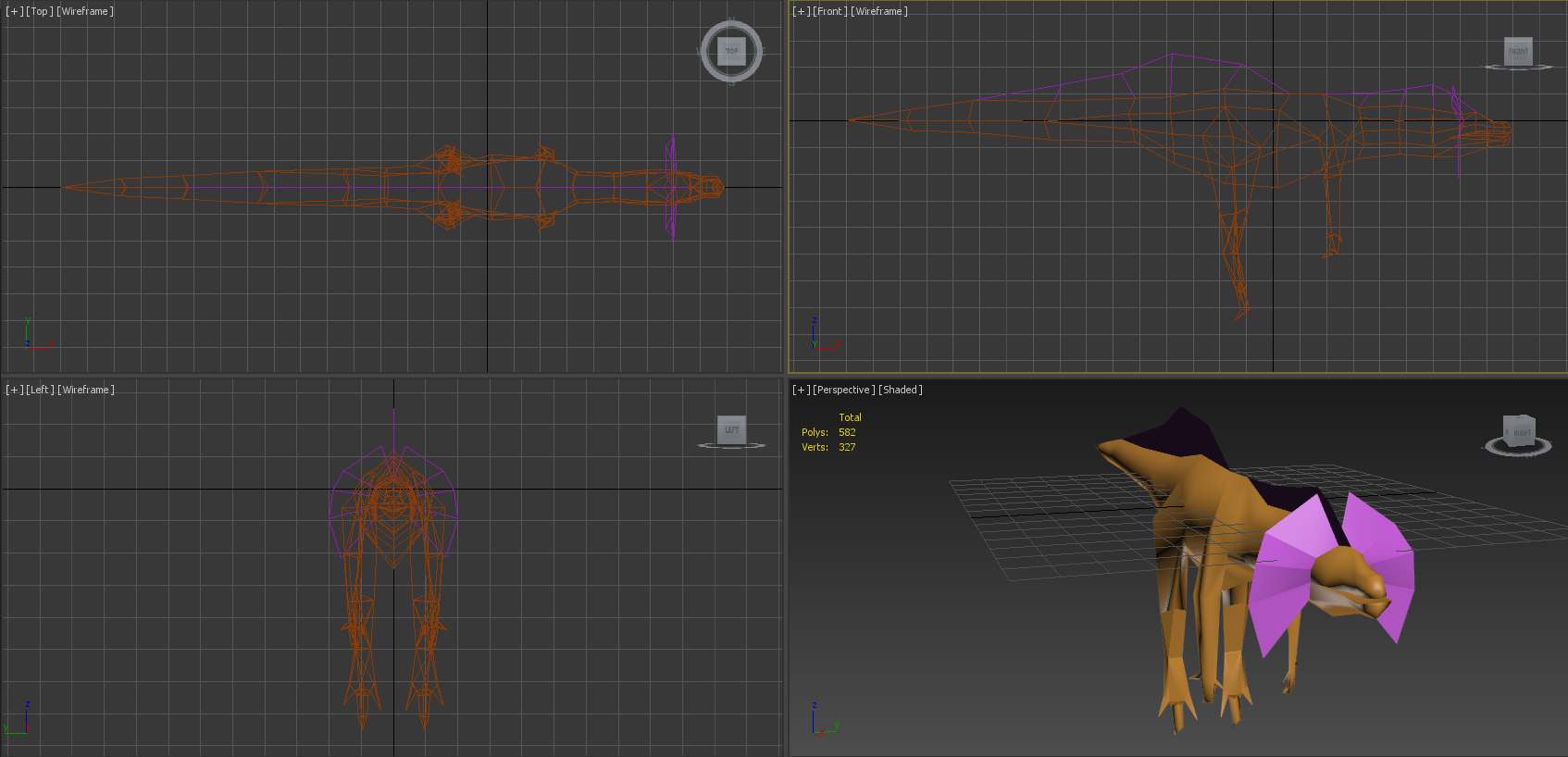Viewport: 1568px width, 757px height.
Task: Open the [+] general menu of the Top viewport
Action: tap(15, 11)
